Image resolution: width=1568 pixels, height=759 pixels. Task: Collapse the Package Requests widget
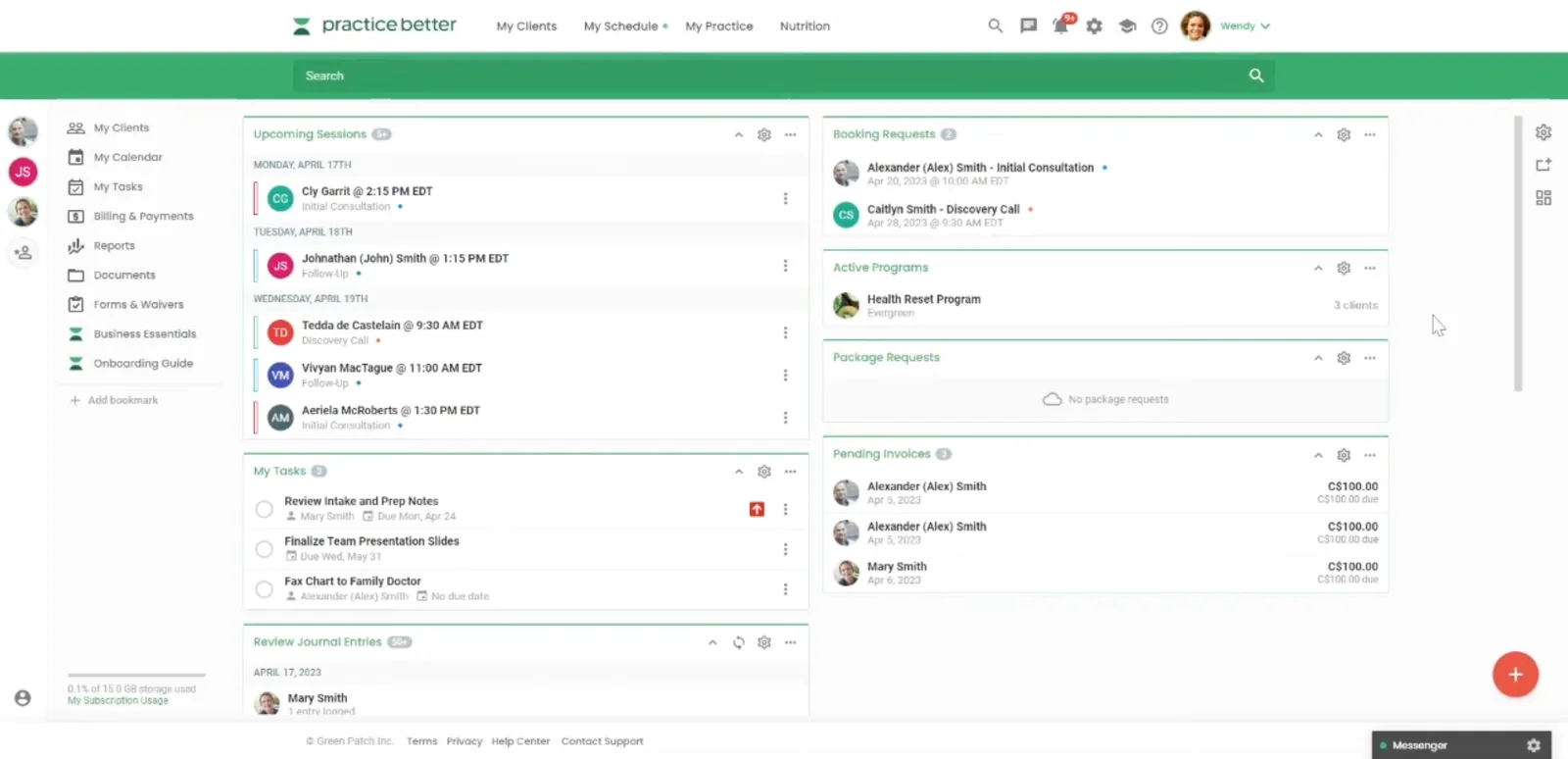click(1318, 358)
